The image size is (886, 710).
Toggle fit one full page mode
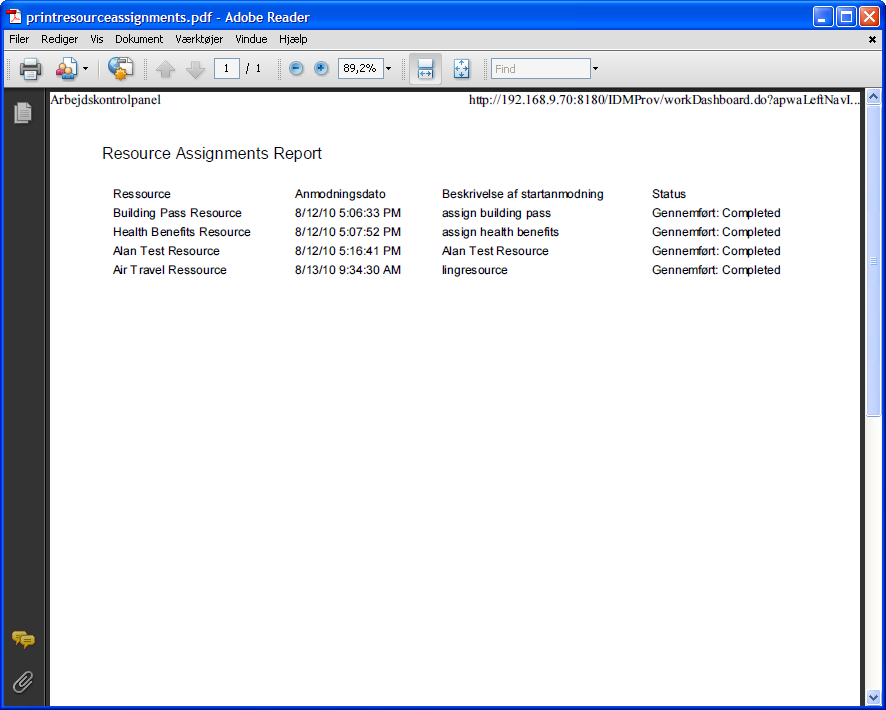pyautogui.click(x=461, y=69)
